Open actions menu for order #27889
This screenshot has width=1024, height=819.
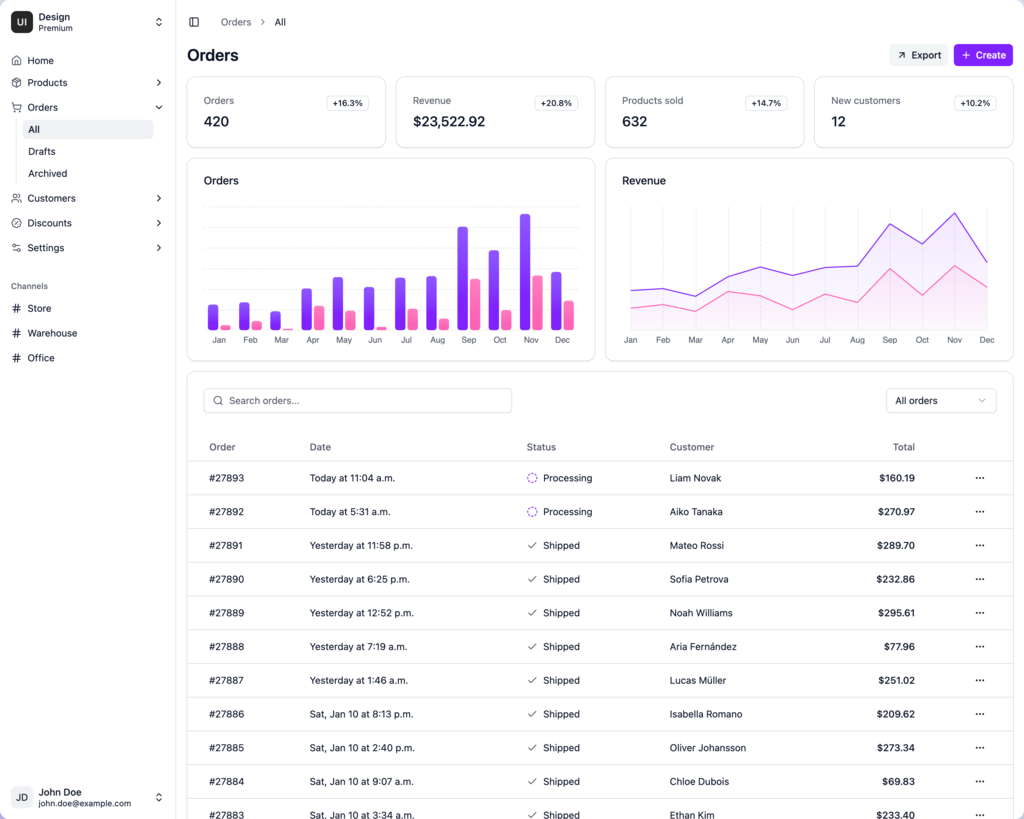tap(979, 613)
